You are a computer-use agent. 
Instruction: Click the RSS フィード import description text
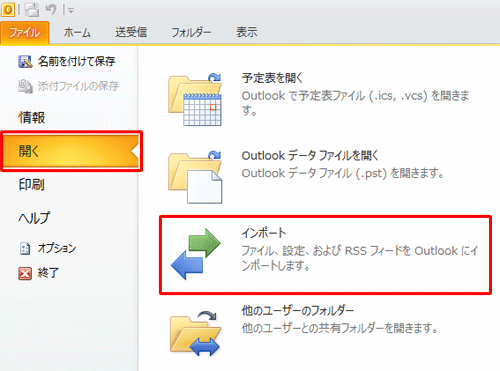360,258
